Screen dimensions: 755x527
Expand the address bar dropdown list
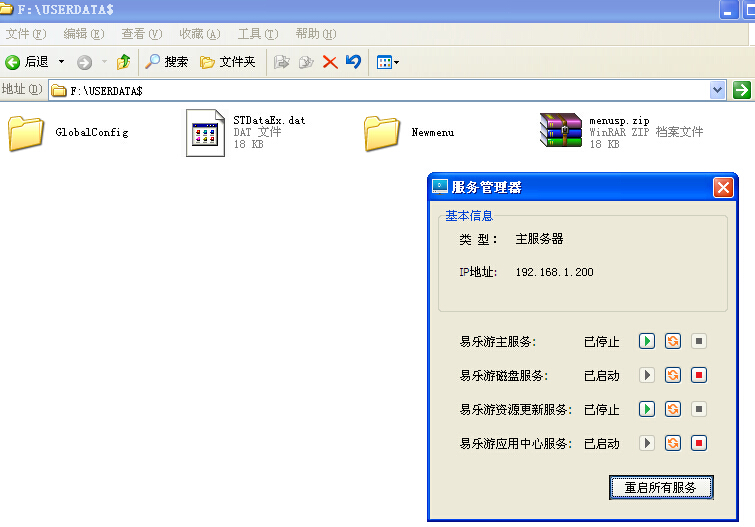tap(717, 90)
